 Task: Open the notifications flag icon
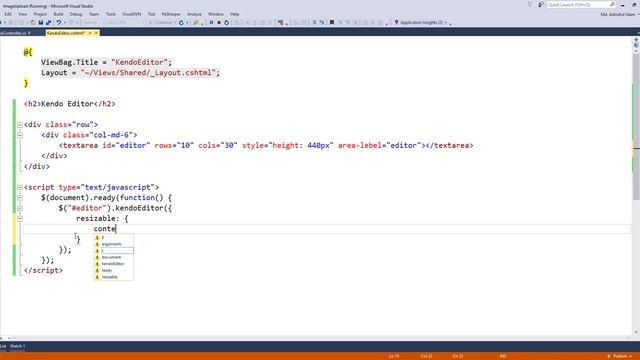530,4
